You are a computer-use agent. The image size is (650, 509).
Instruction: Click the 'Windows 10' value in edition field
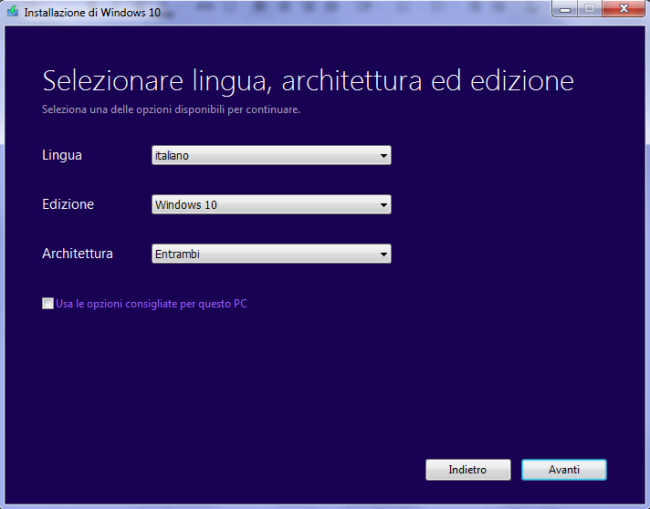point(185,205)
